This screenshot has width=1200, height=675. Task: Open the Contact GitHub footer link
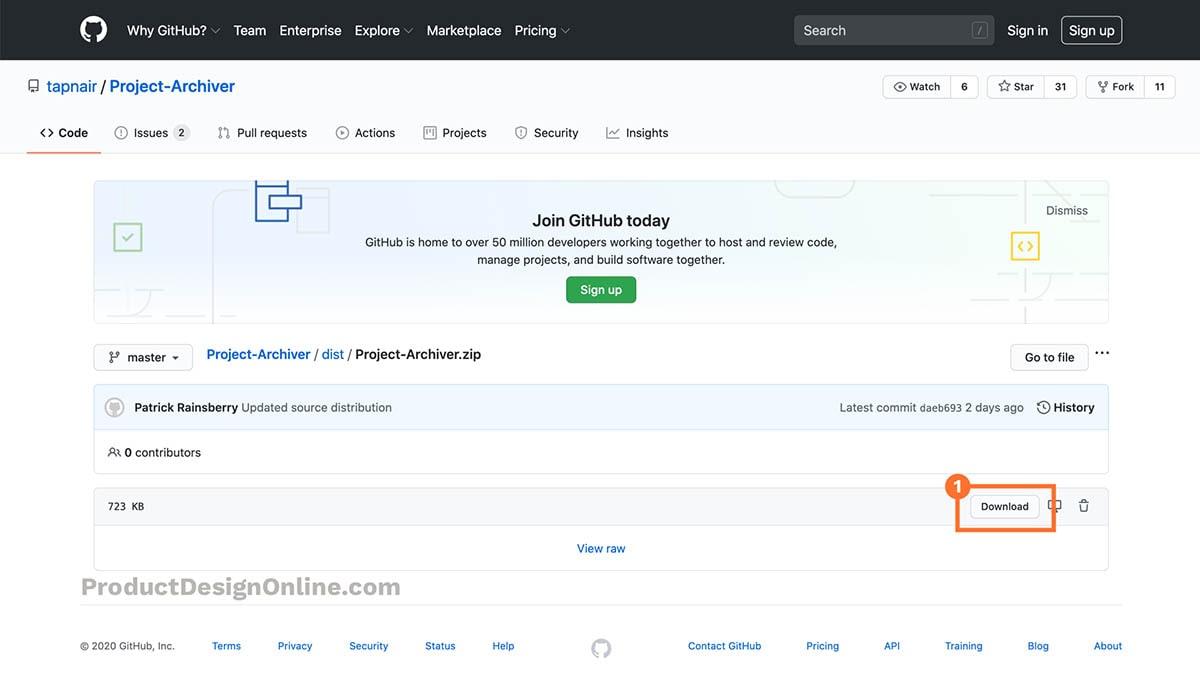[725, 646]
